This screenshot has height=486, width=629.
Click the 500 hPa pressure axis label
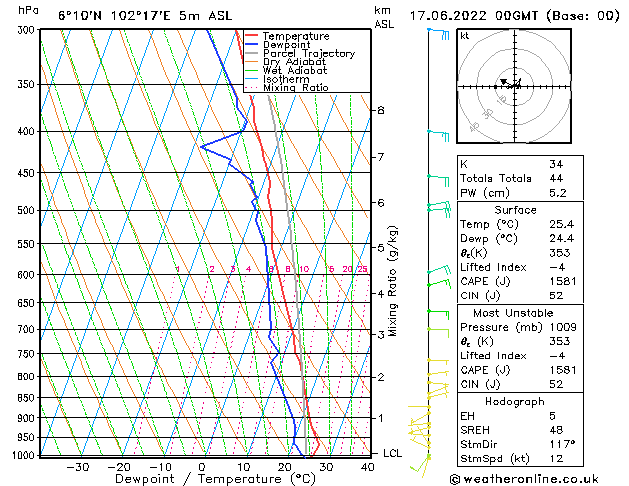(x=28, y=211)
